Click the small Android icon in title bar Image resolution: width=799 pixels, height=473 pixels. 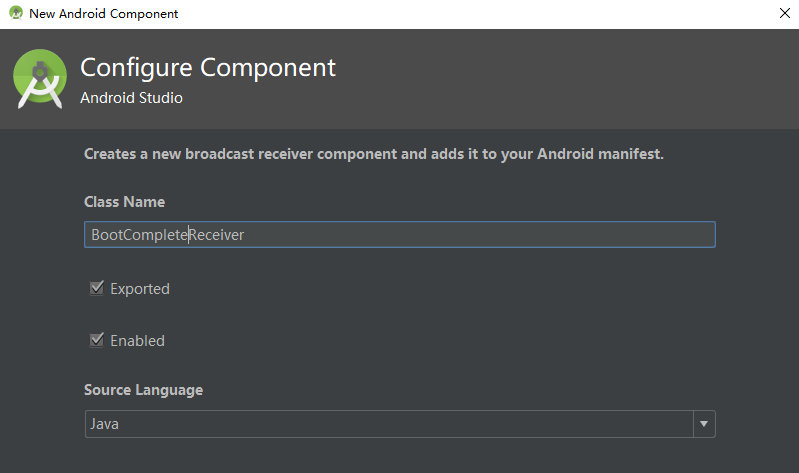(x=16, y=13)
